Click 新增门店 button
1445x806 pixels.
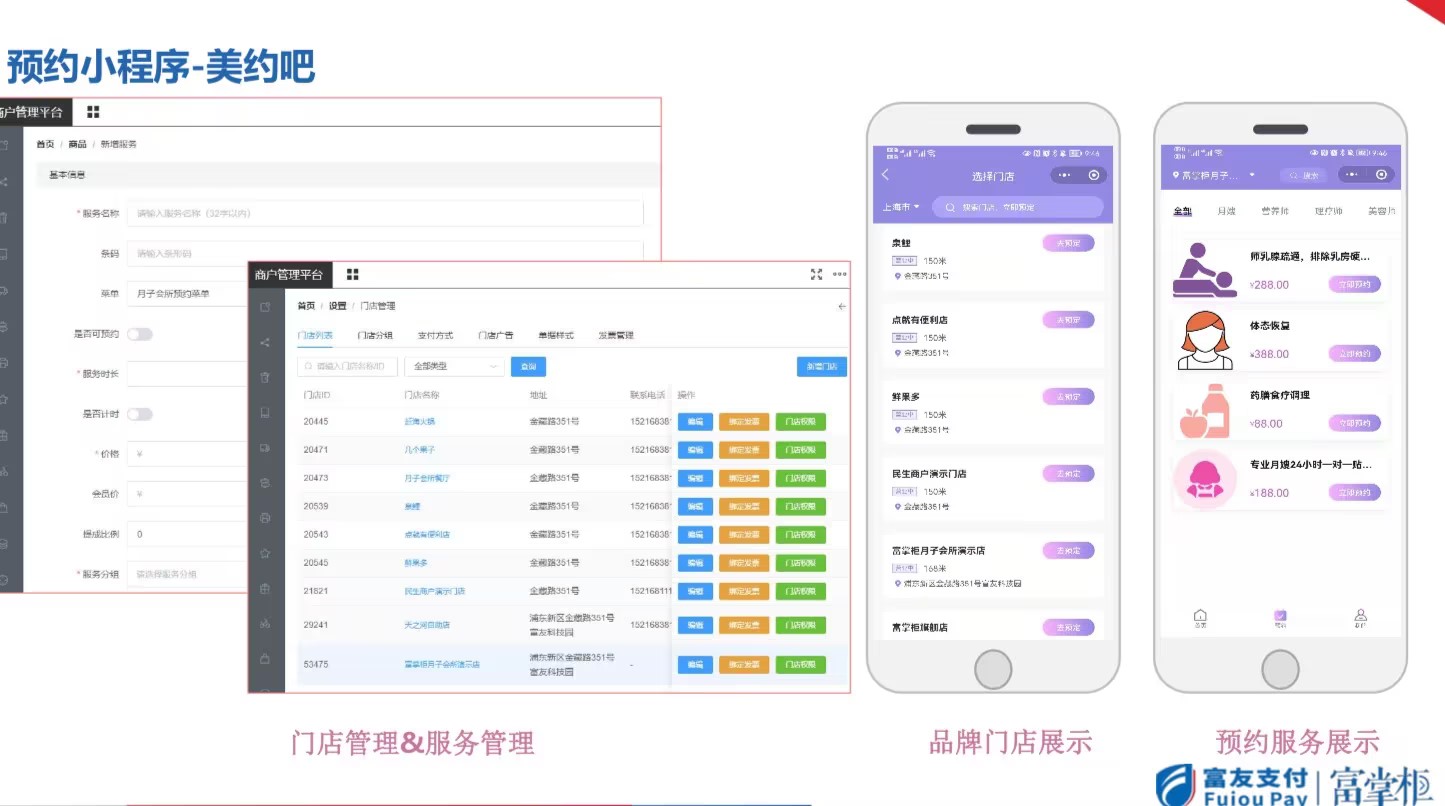(x=822, y=367)
